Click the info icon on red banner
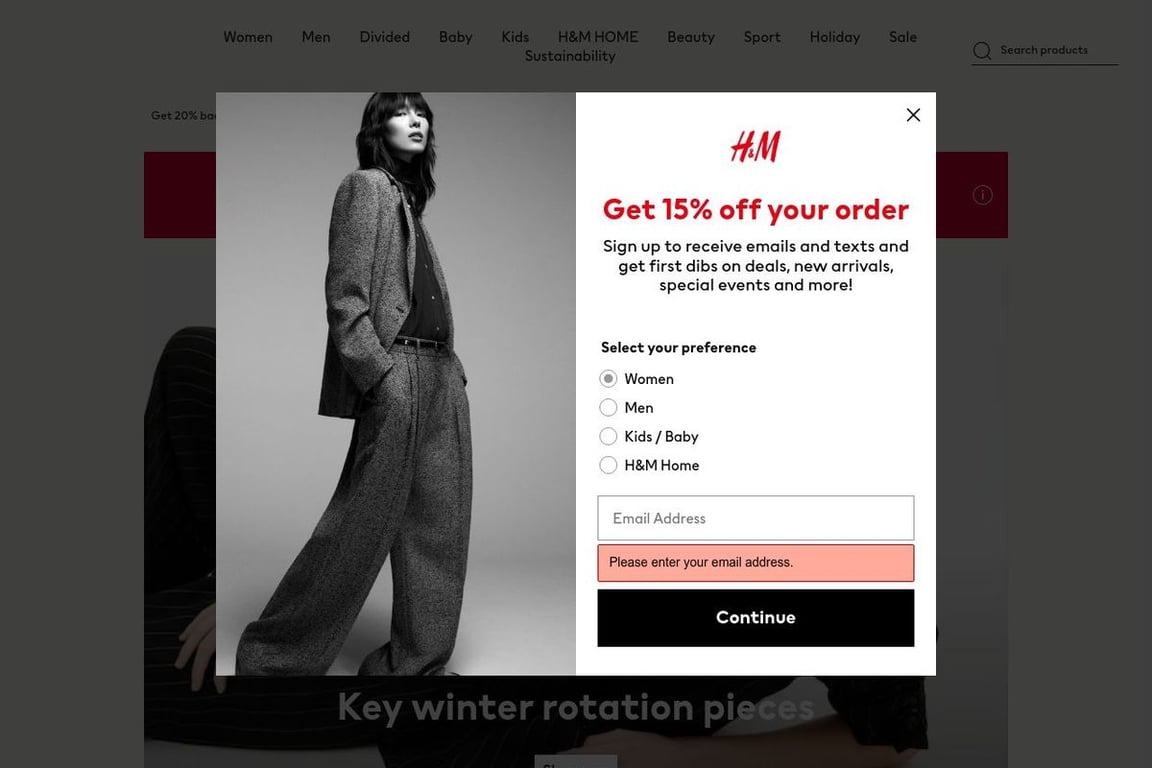Image resolution: width=1152 pixels, height=768 pixels. pos(982,195)
